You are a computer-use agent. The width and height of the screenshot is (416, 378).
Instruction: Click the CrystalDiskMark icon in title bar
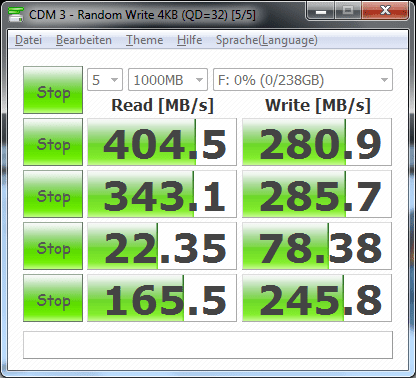[x=16, y=14]
